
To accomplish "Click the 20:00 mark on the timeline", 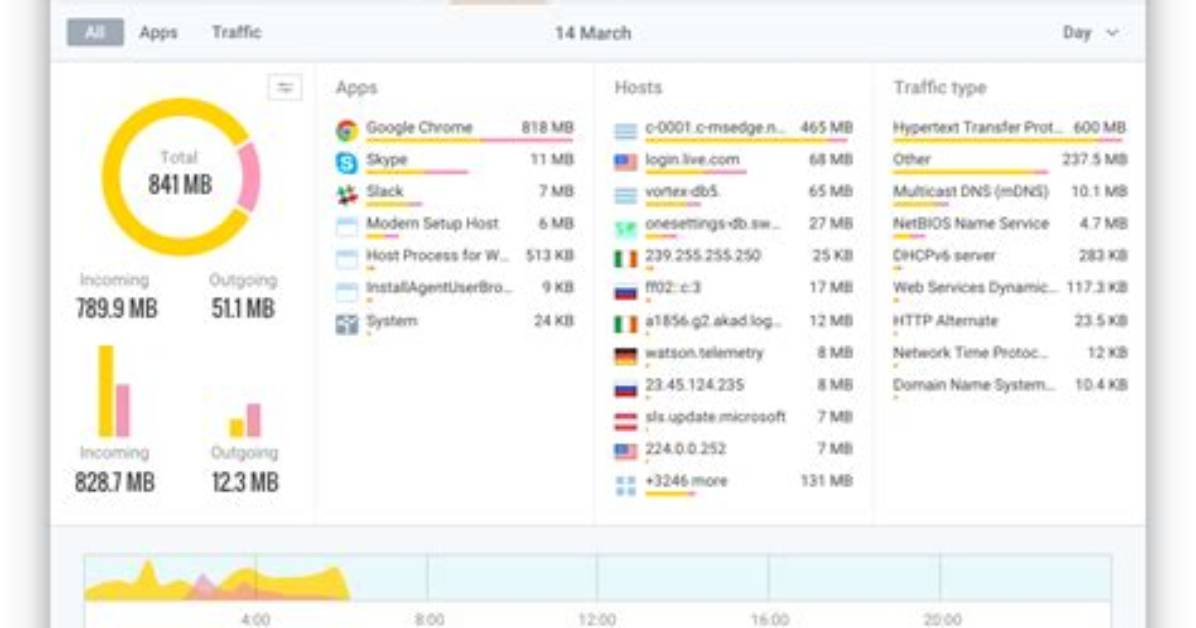I will (942, 619).
